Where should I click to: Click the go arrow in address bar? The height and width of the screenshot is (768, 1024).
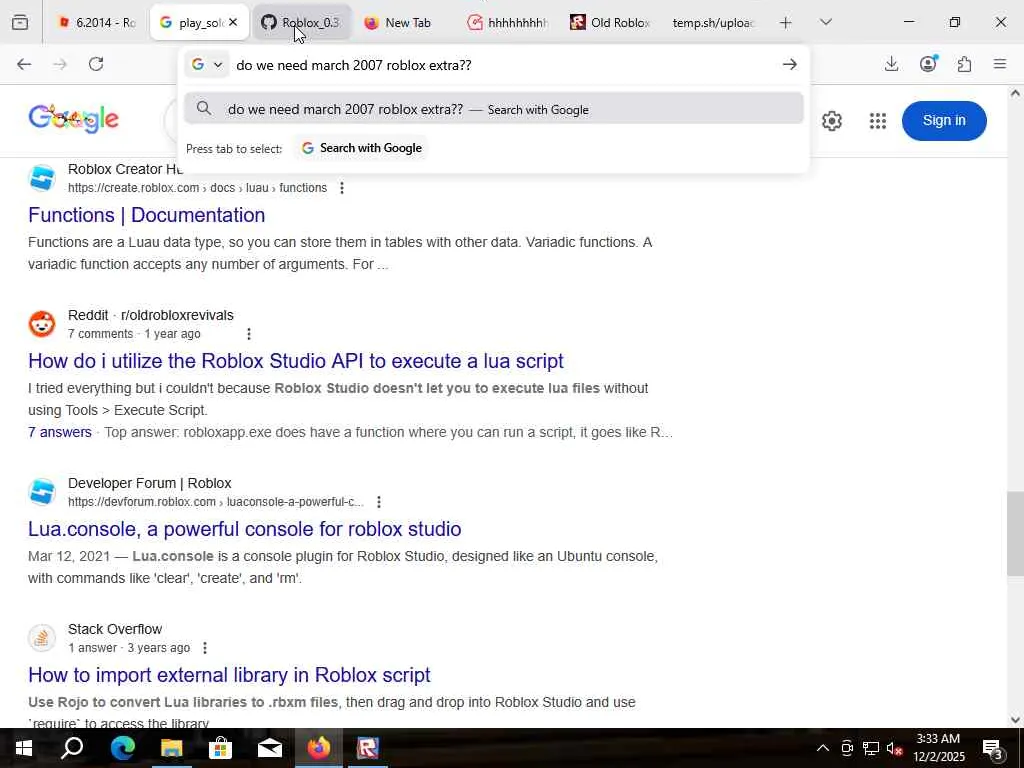click(x=790, y=65)
